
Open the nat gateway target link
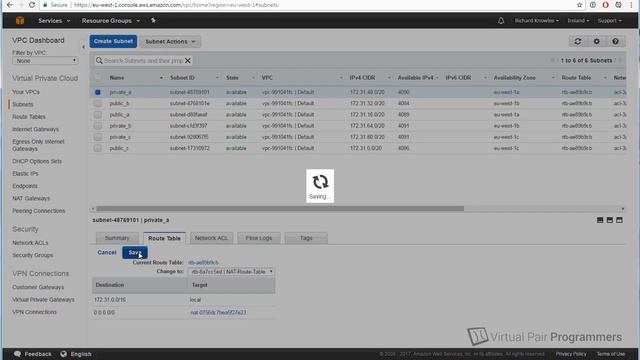pos(218,313)
